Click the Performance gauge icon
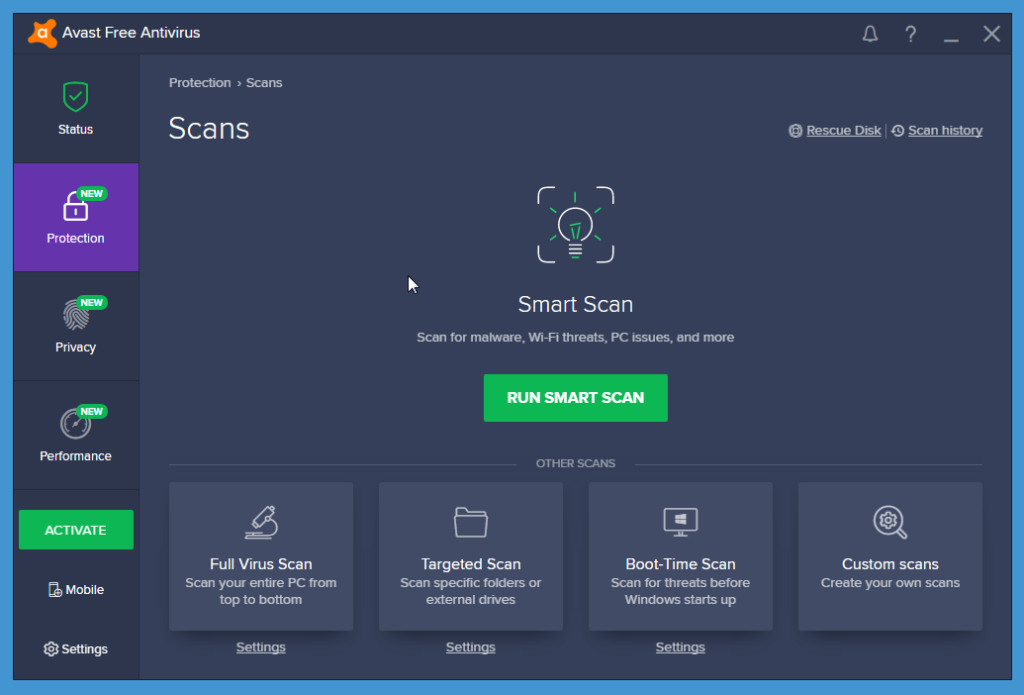 (x=75, y=424)
